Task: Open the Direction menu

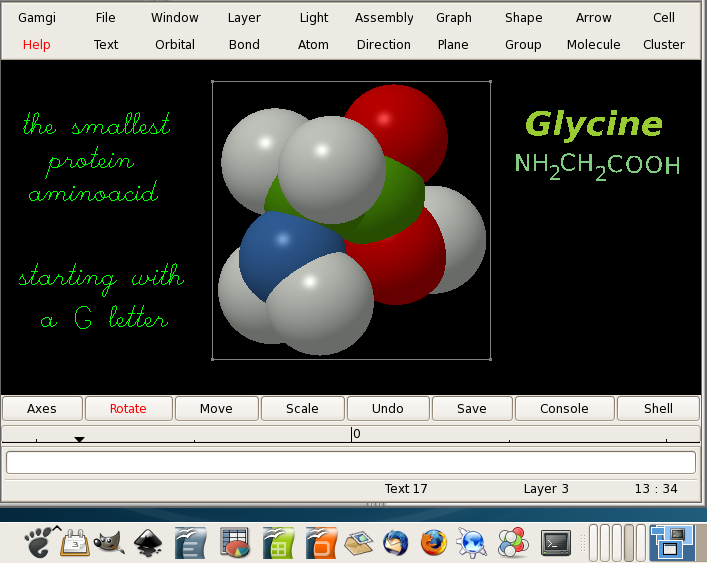Action: (x=384, y=45)
